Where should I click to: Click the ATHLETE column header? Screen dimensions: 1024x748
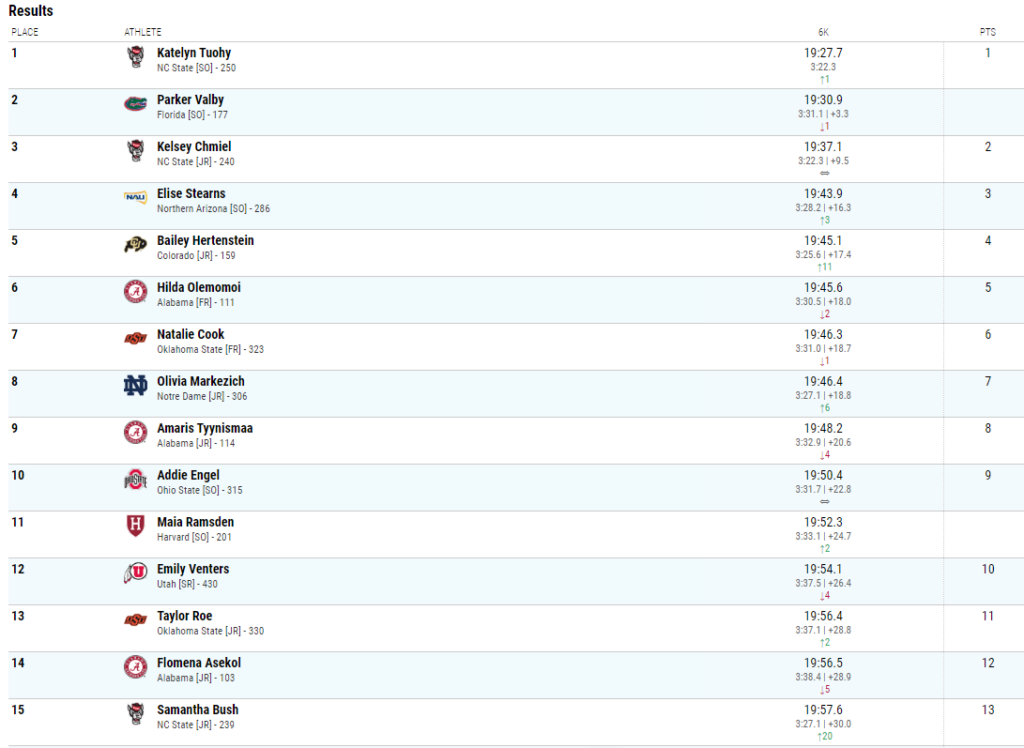[x=142, y=32]
